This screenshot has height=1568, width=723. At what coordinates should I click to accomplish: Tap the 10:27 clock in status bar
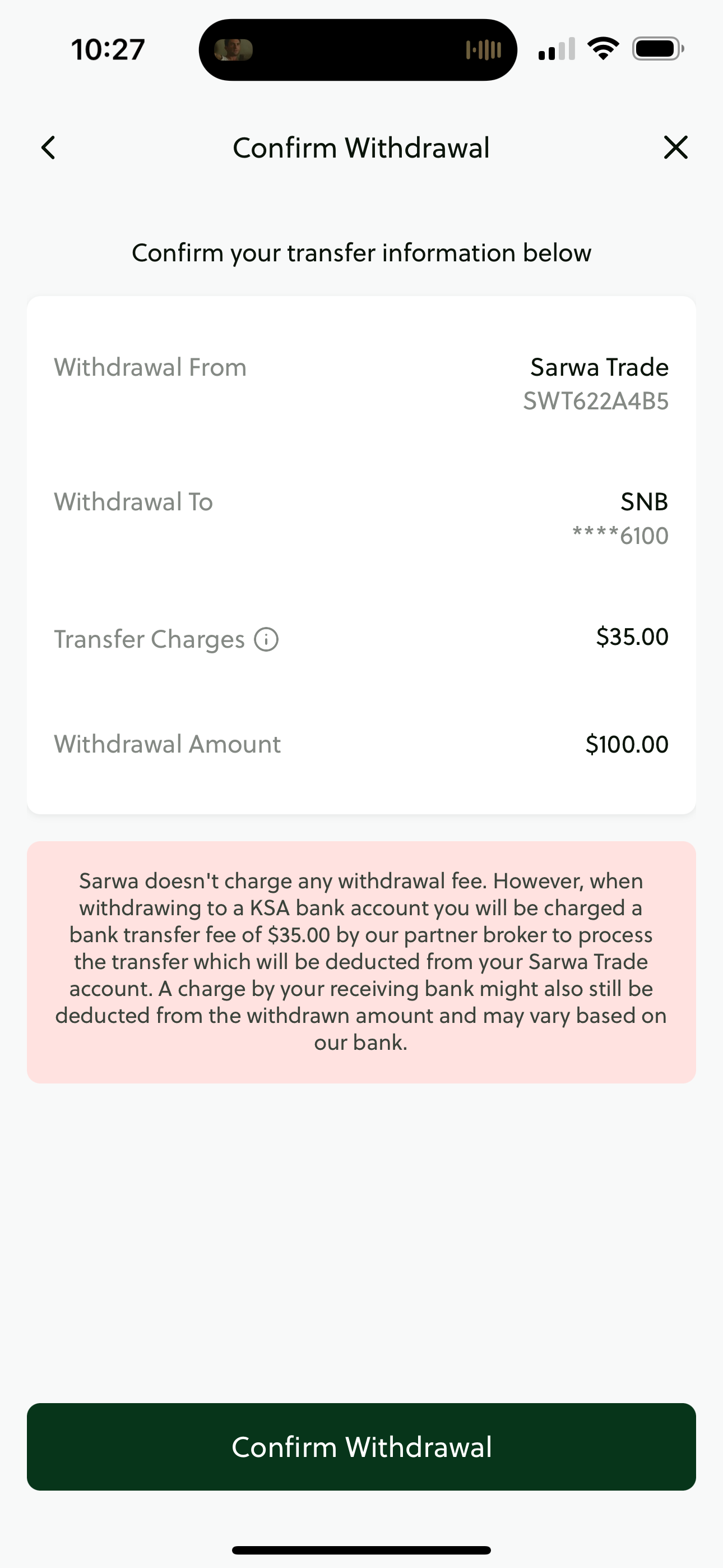(x=108, y=50)
